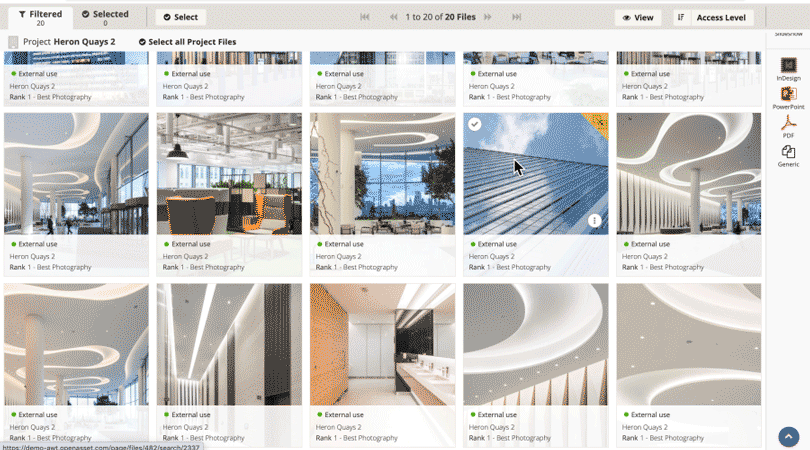This screenshot has height=450, width=810.
Task: Go to the first page of files
Action: click(365, 17)
